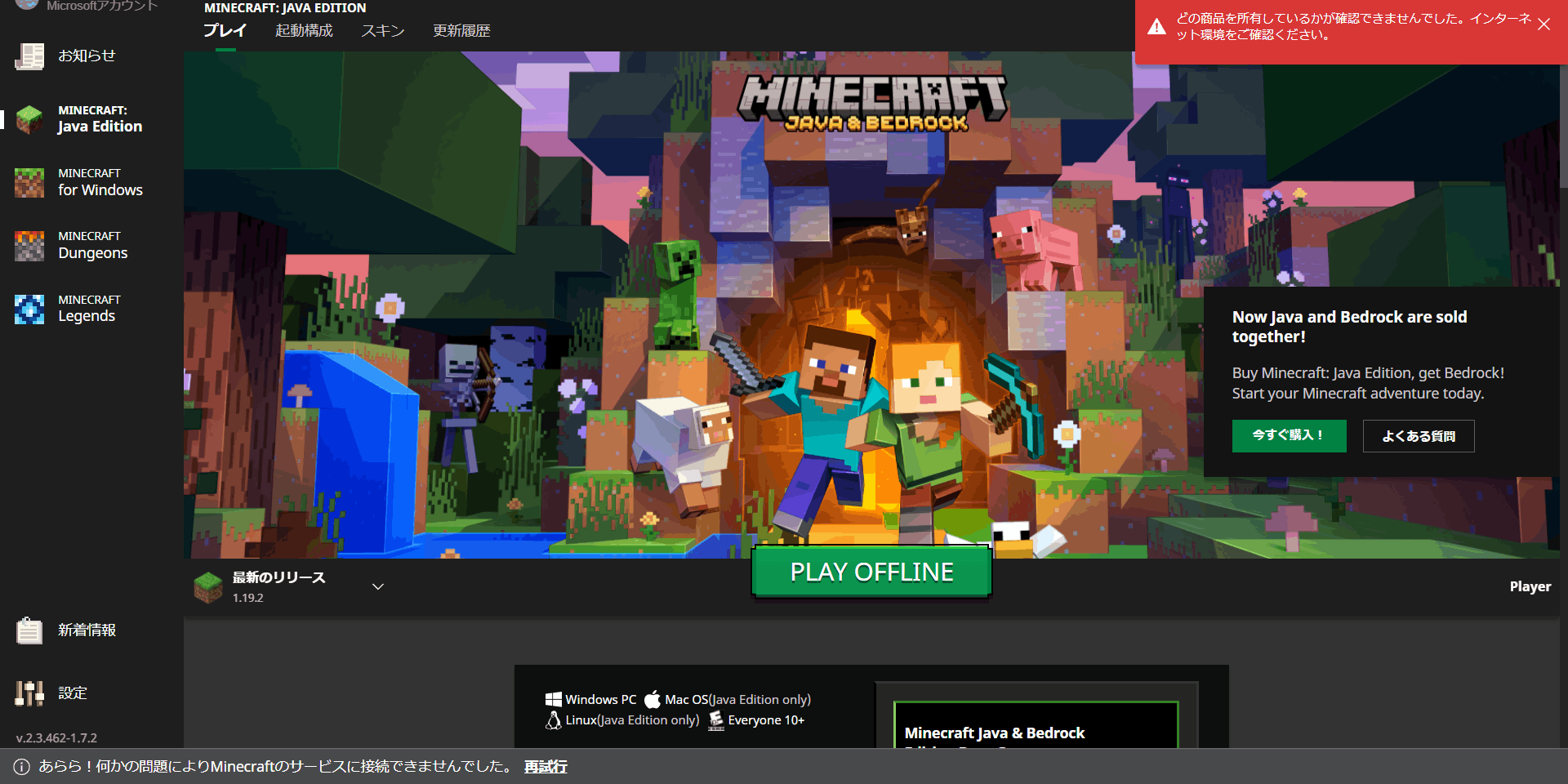The width and height of the screenshot is (1568, 784).
Task: Click the version text v.2.3.462-1.7.2
Action: tap(56, 737)
